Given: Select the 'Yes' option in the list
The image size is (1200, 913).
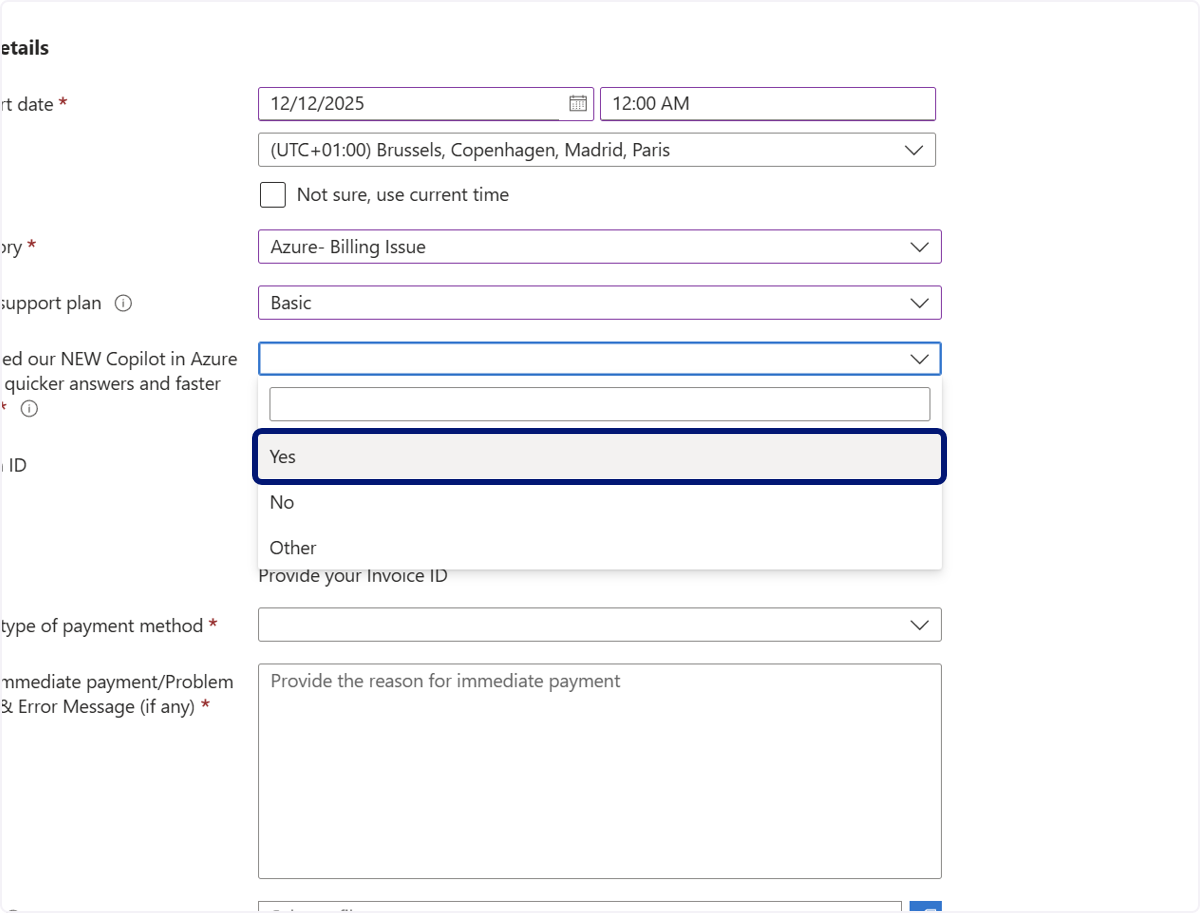Looking at the screenshot, I should [600, 456].
